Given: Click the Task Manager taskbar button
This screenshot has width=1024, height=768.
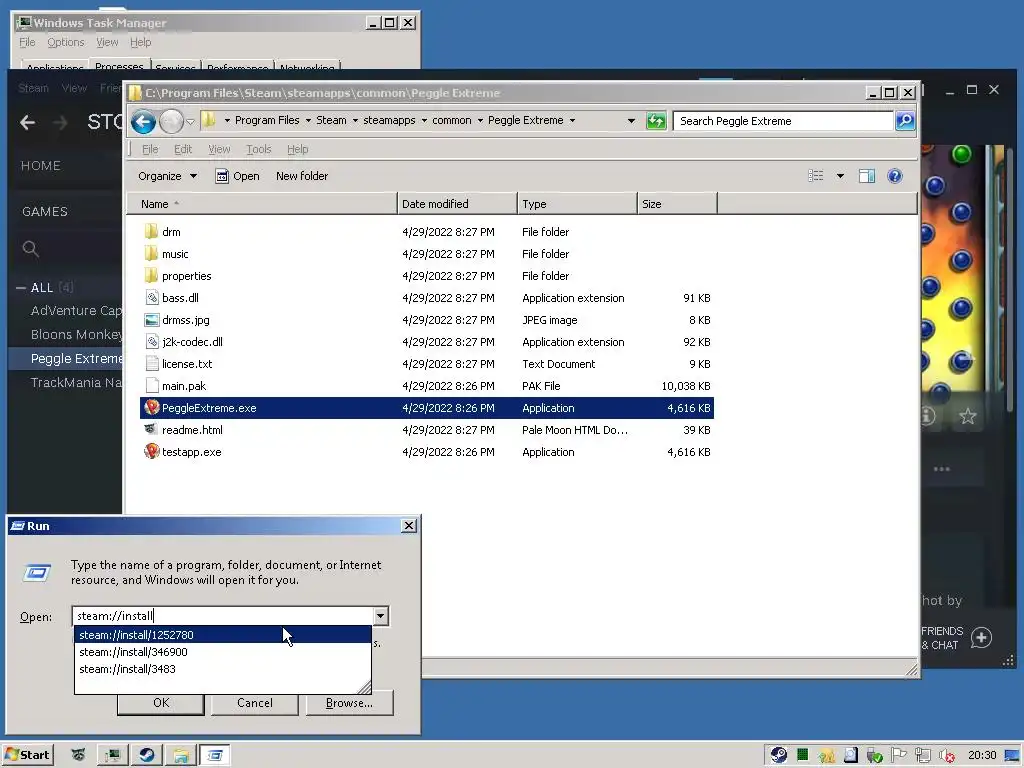Looking at the screenshot, I should (x=112, y=755).
